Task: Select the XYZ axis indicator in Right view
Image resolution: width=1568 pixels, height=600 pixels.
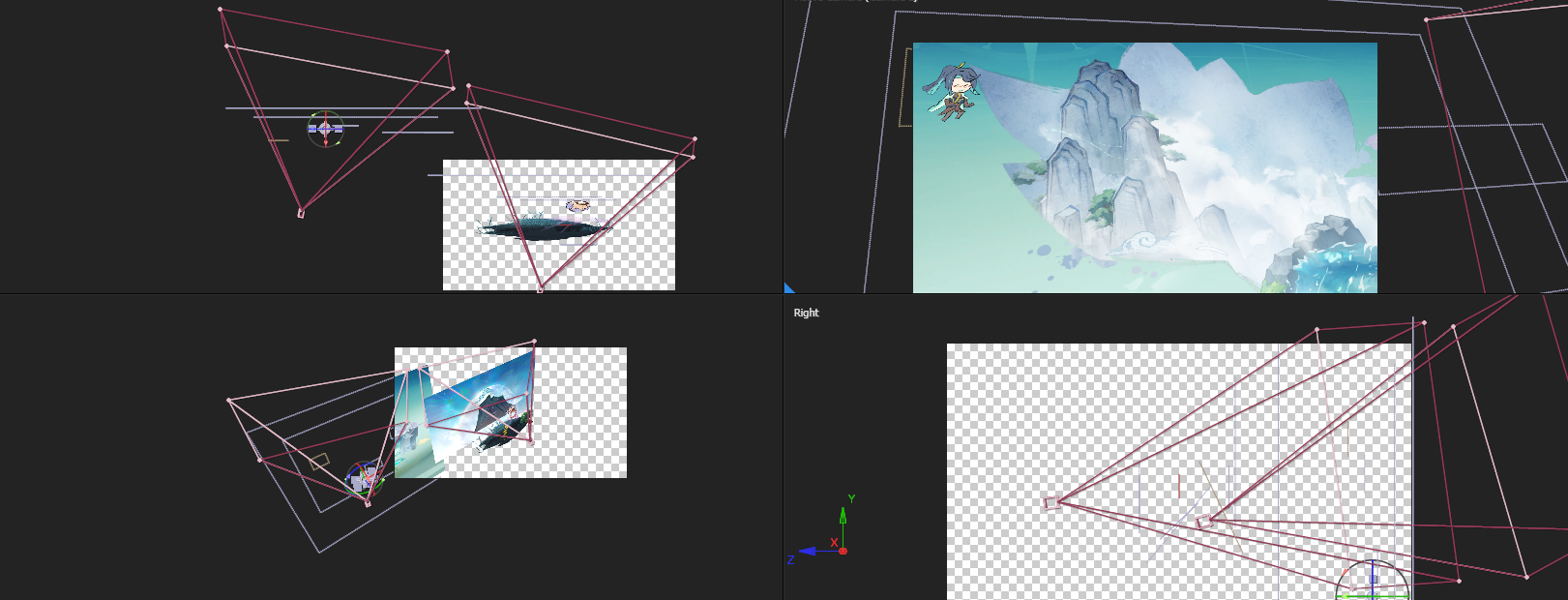Action: (819, 529)
